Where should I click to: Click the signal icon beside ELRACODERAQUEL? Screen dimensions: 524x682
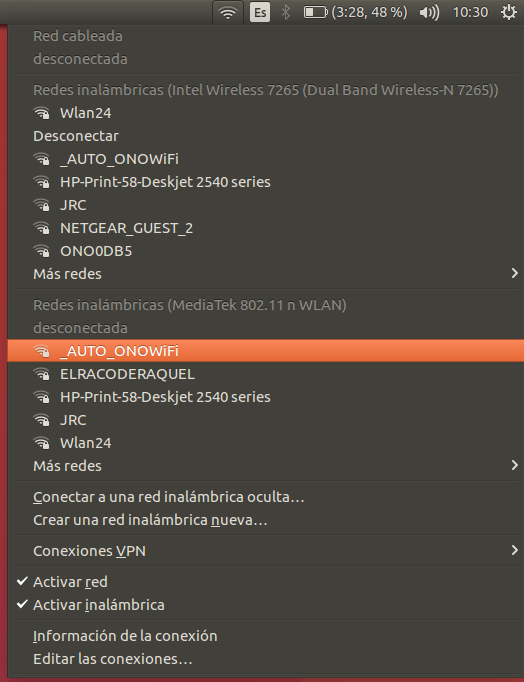[42, 374]
